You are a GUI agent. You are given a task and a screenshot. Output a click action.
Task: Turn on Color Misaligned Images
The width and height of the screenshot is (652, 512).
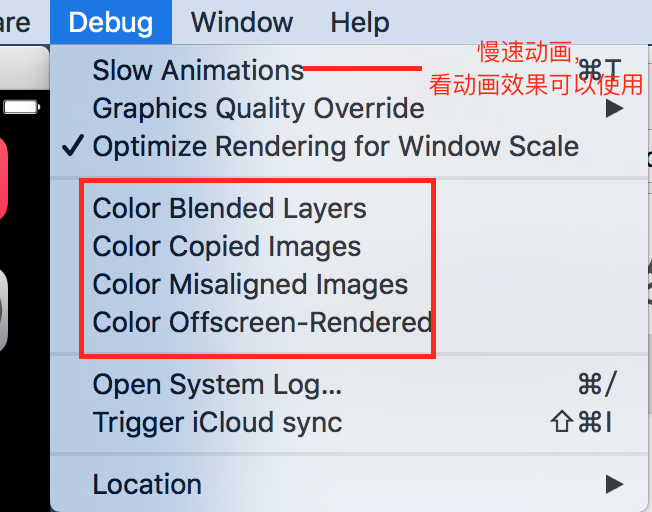250,285
